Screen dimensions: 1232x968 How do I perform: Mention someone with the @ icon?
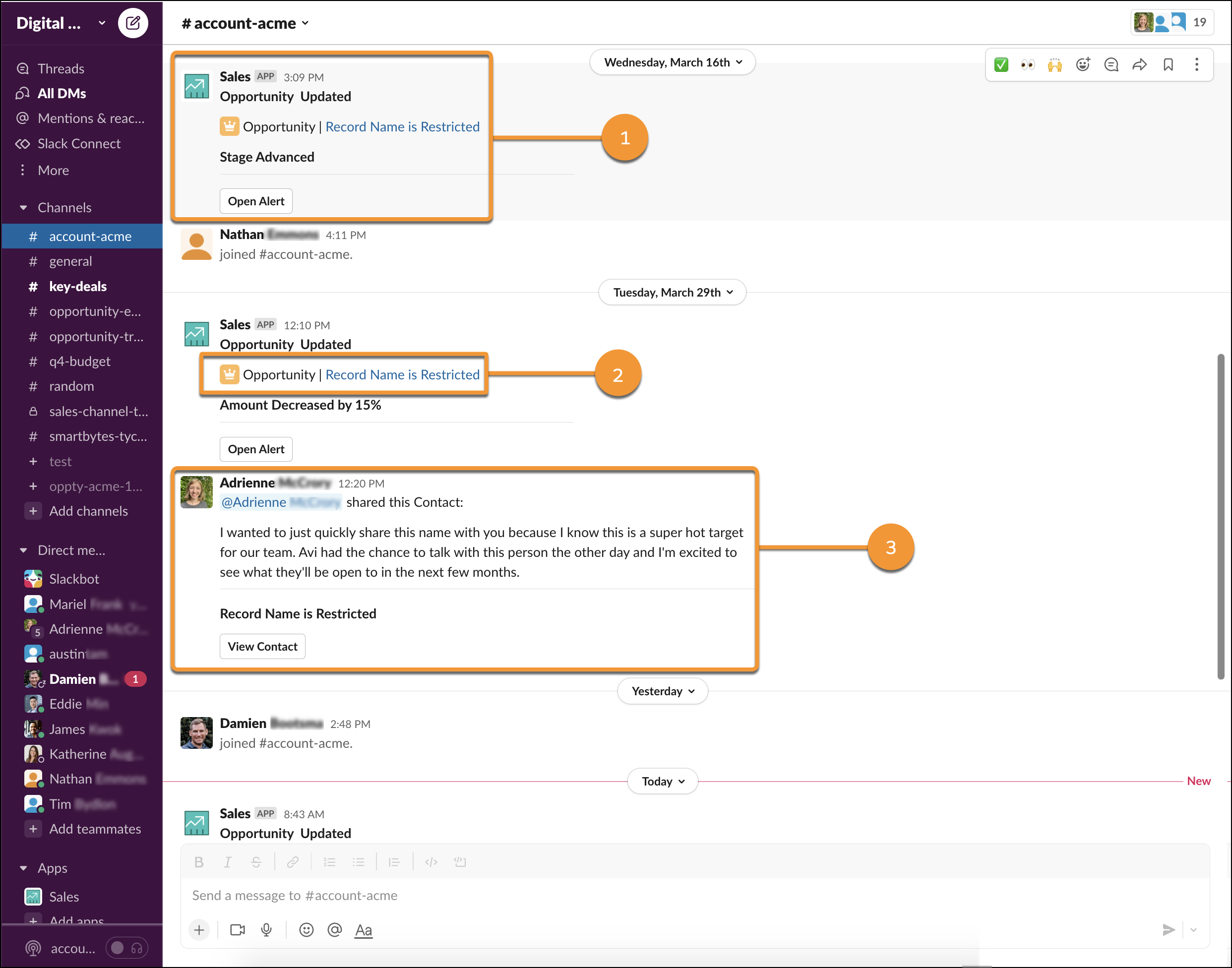click(335, 930)
